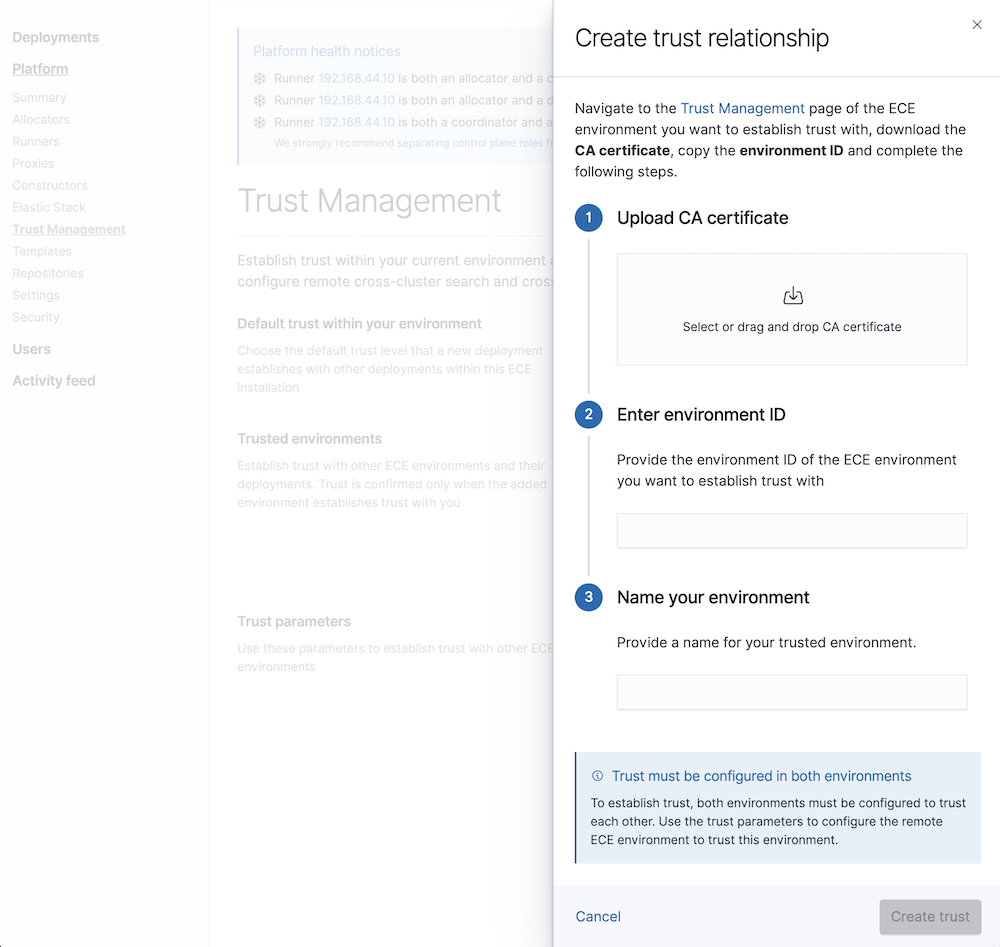Focus the trusted environment name field
The image size is (1000, 947).
coord(791,692)
